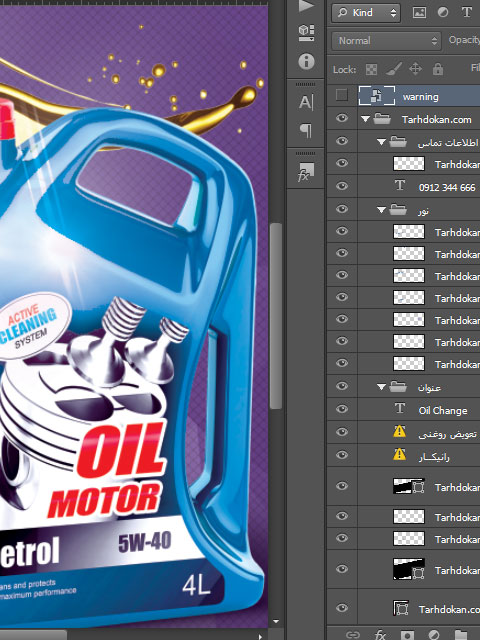Open the Paragraph panel icon

[x=306, y=131]
